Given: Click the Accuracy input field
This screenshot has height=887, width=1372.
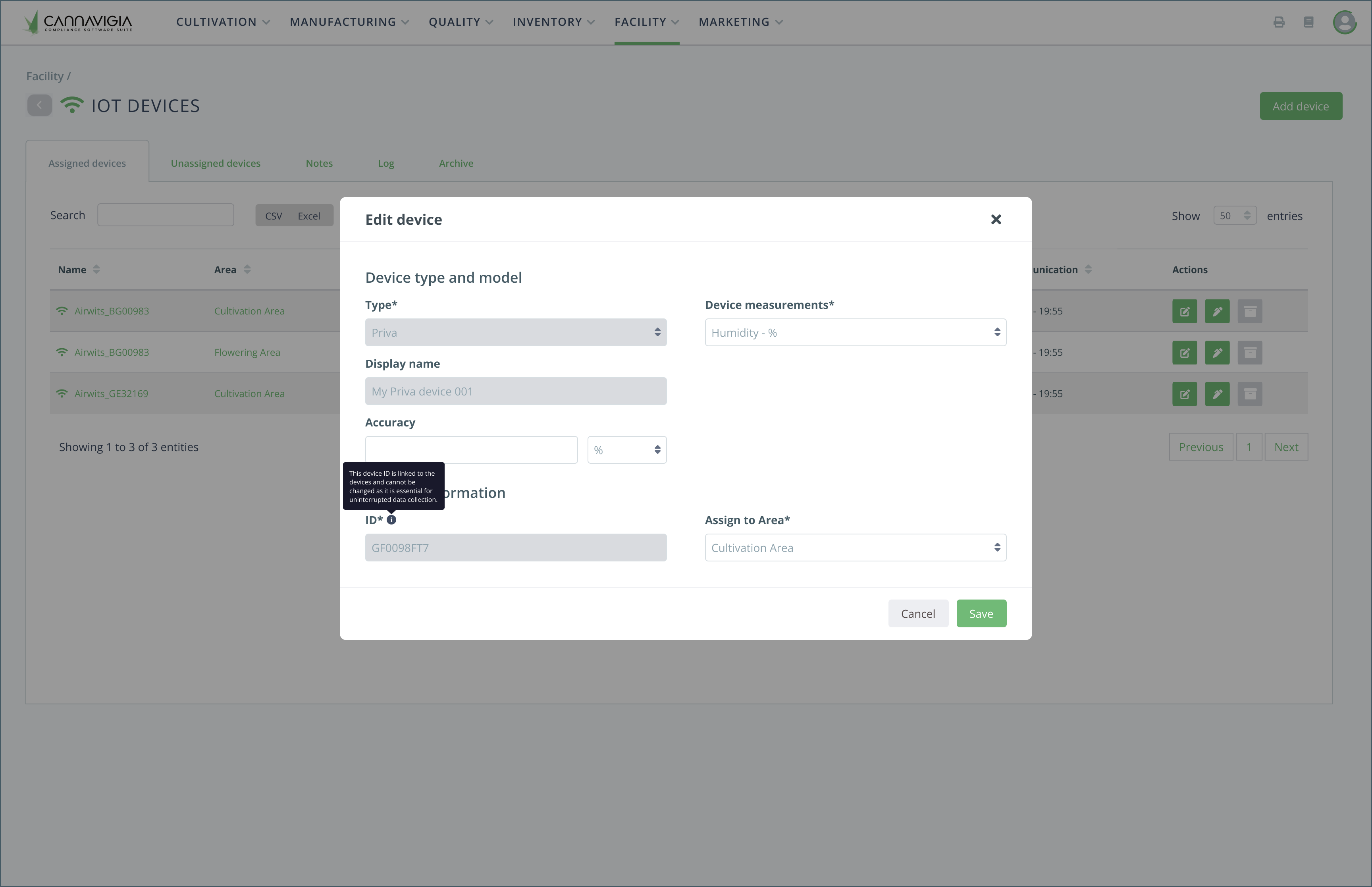Looking at the screenshot, I should (x=470, y=450).
